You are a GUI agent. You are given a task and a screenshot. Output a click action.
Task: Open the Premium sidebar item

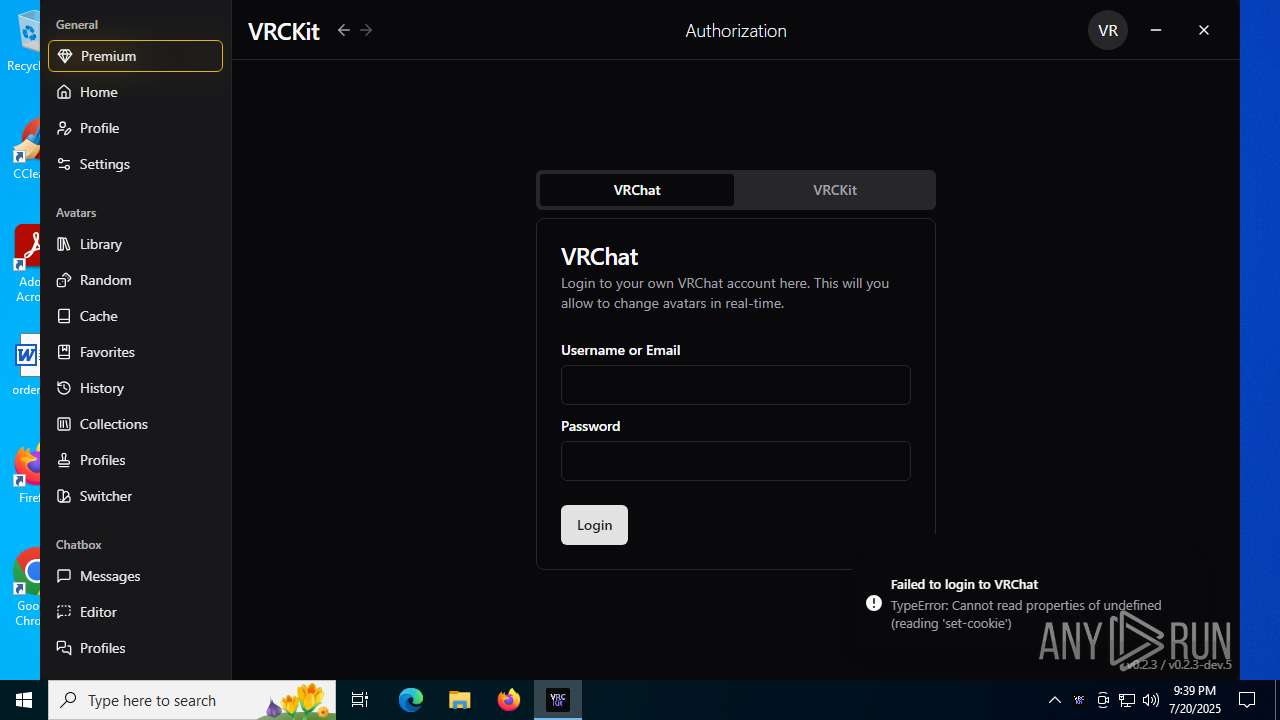(x=135, y=56)
